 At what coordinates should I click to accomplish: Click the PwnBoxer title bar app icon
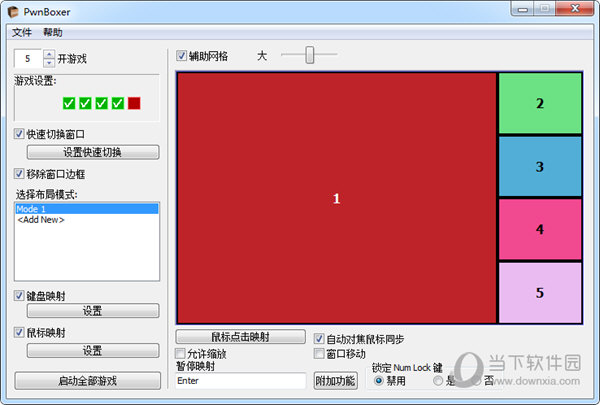point(13,12)
